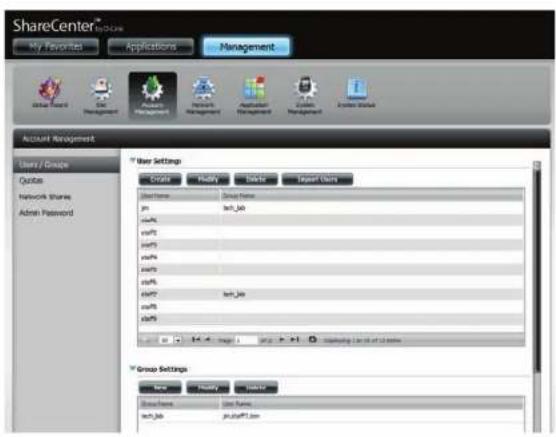Screen dimensions: 556x437
Task: Switch to the Applications tab
Action: 151,46
